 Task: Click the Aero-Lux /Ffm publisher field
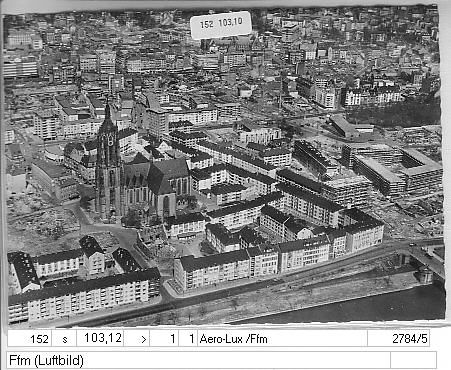tap(282, 338)
